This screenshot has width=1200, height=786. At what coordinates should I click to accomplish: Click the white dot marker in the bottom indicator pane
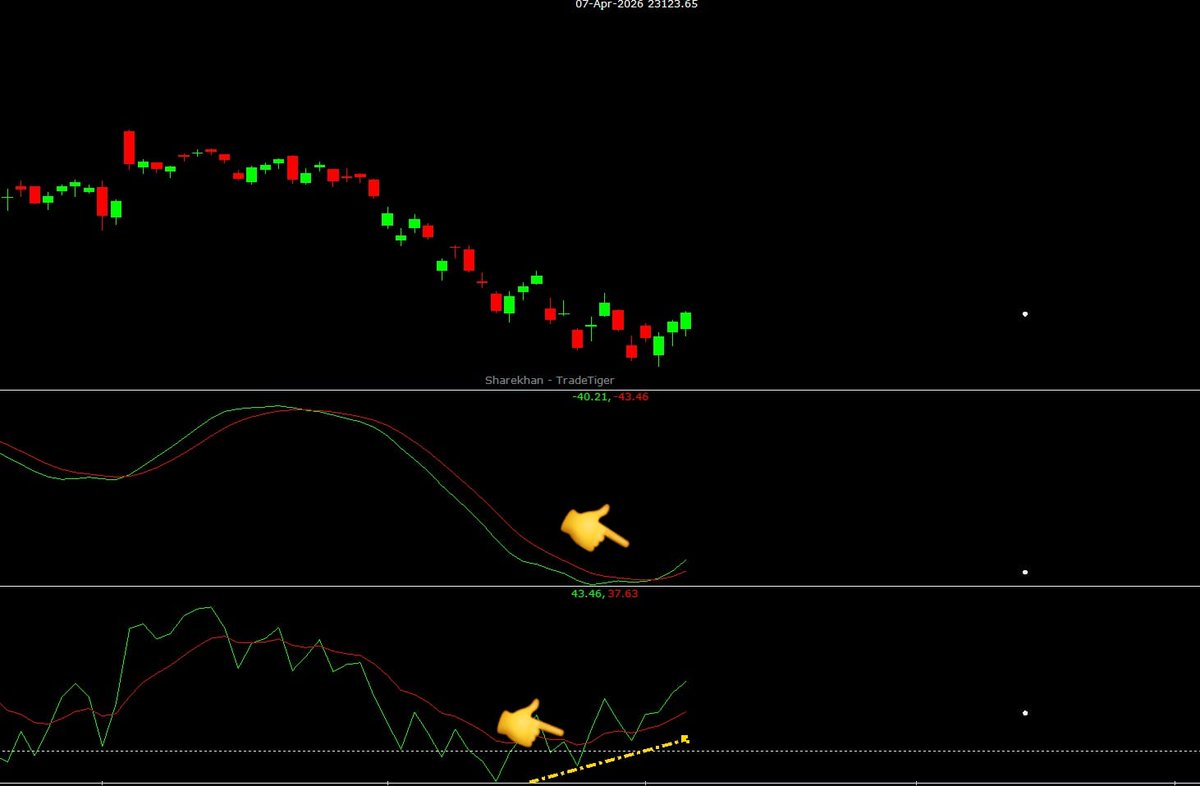(x=1024, y=712)
